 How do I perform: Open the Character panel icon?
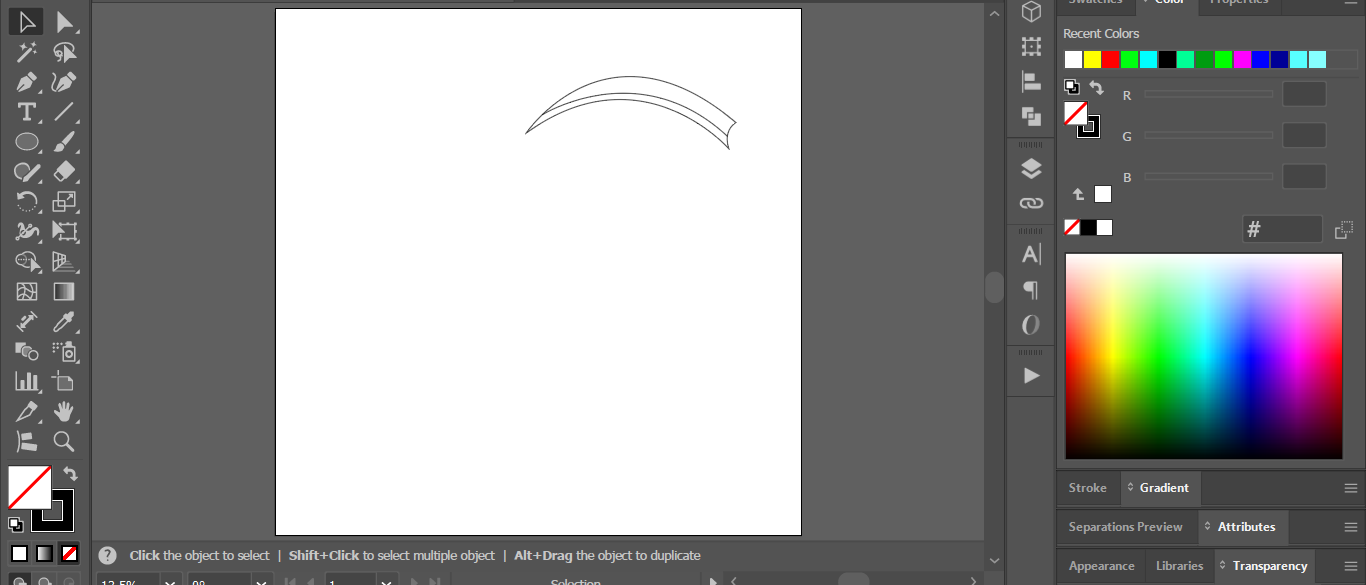(1031, 255)
